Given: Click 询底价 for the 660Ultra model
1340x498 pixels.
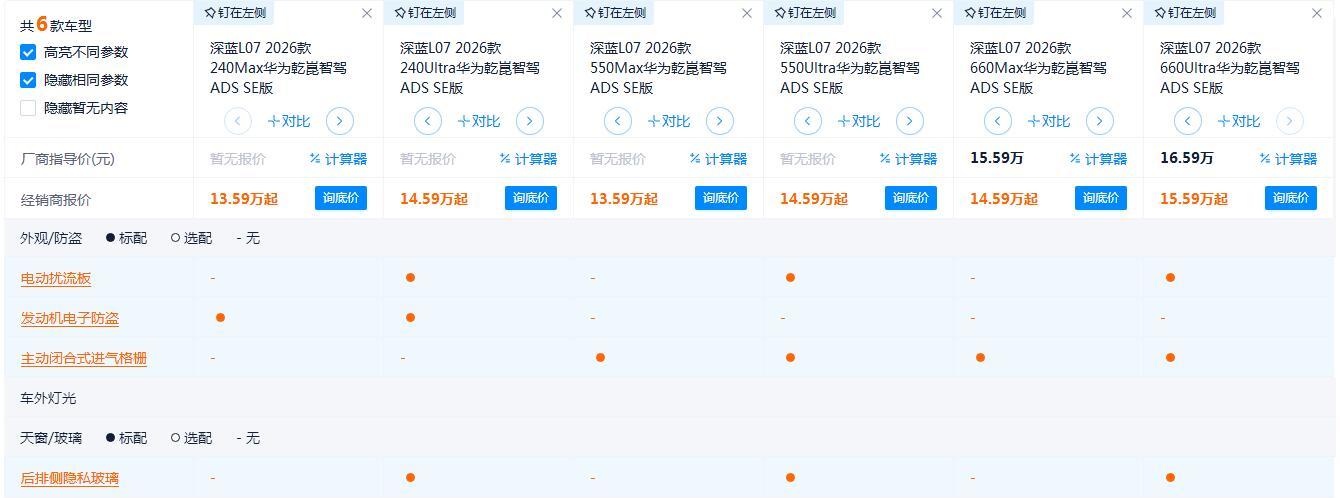Looking at the screenshot, I should [x=1291, y=198].
